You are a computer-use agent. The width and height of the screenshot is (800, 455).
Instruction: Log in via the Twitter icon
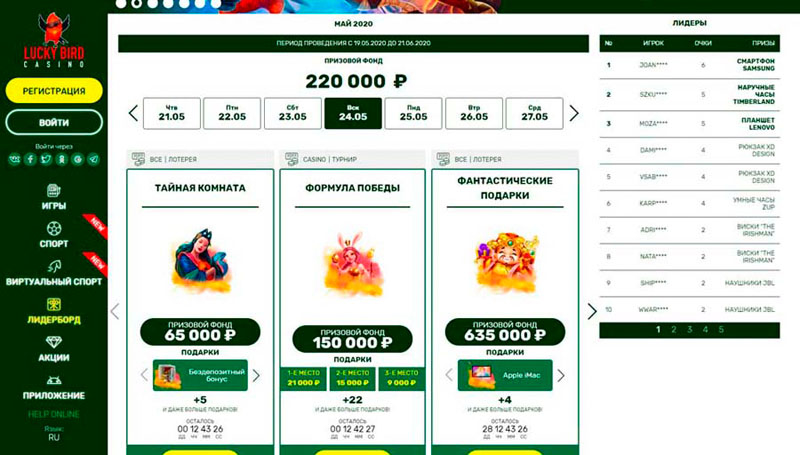(46, 159)
